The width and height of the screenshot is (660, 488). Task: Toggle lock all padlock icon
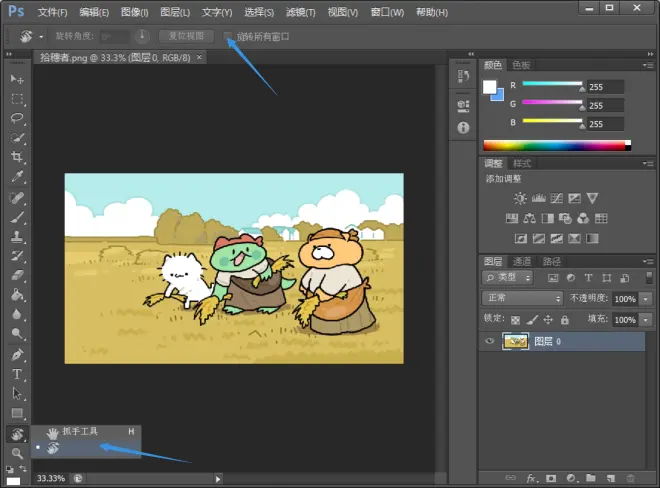564,320
